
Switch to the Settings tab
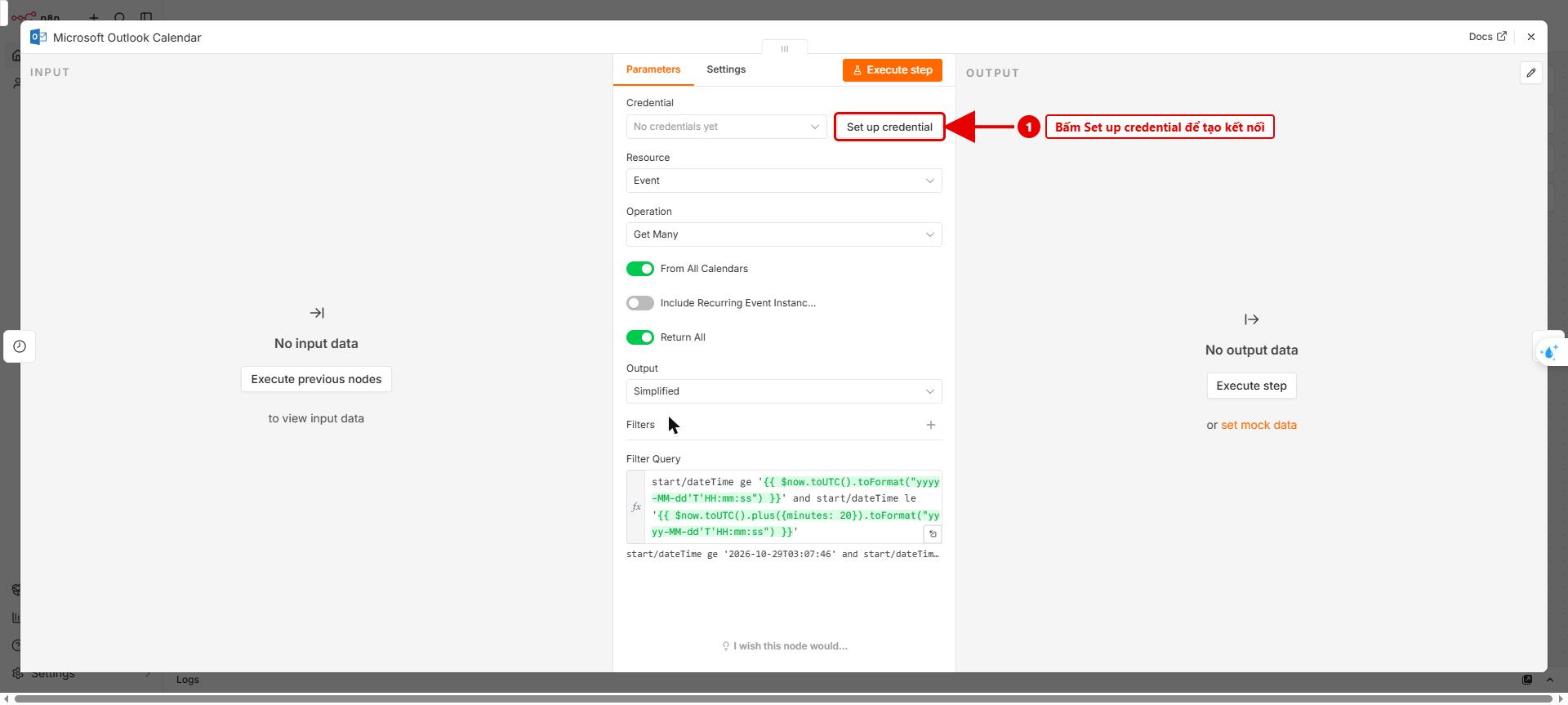tap(726, 69)
